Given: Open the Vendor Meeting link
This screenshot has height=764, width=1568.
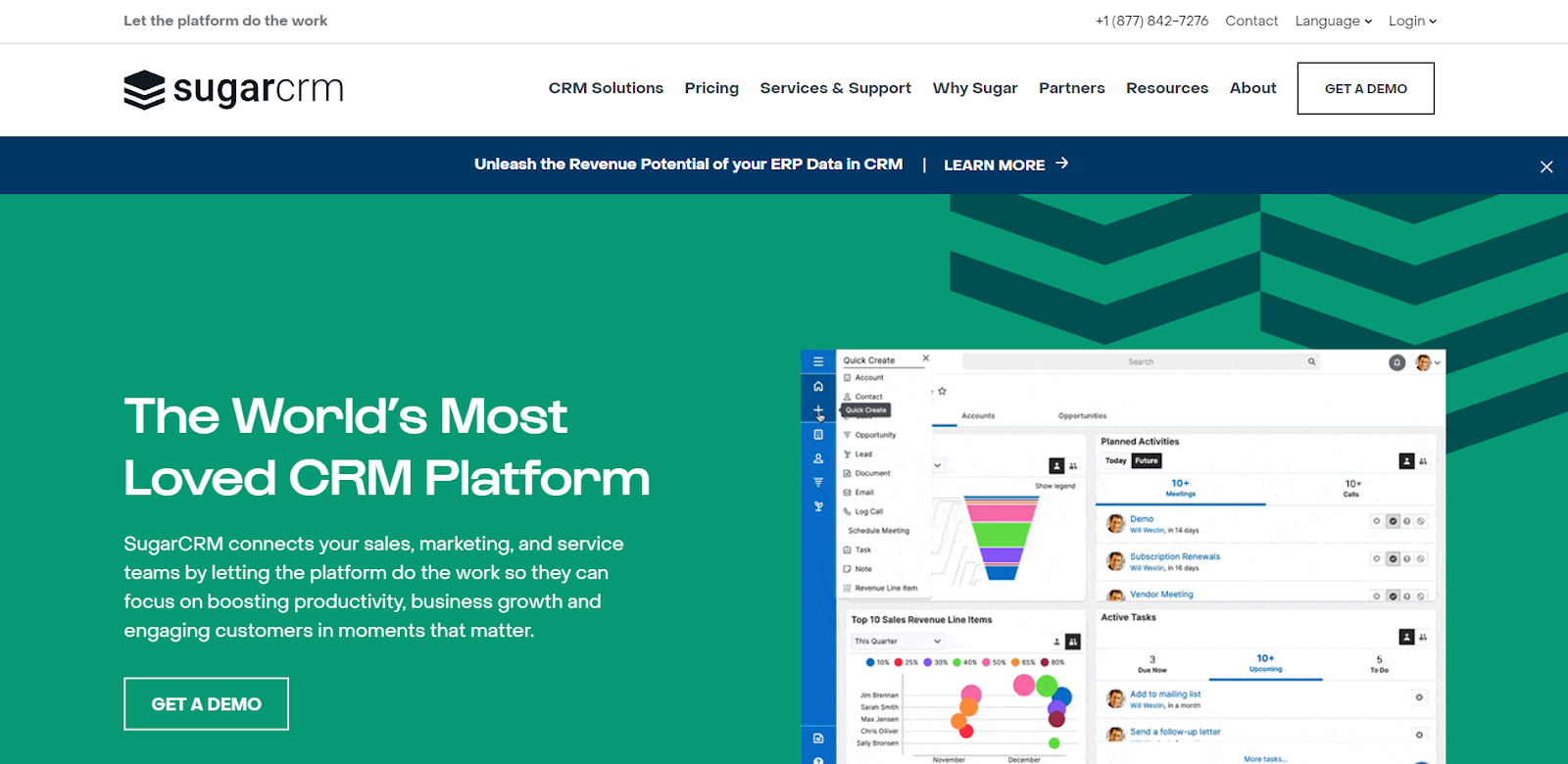Looking at the screenshot, I should point(1161,594).
